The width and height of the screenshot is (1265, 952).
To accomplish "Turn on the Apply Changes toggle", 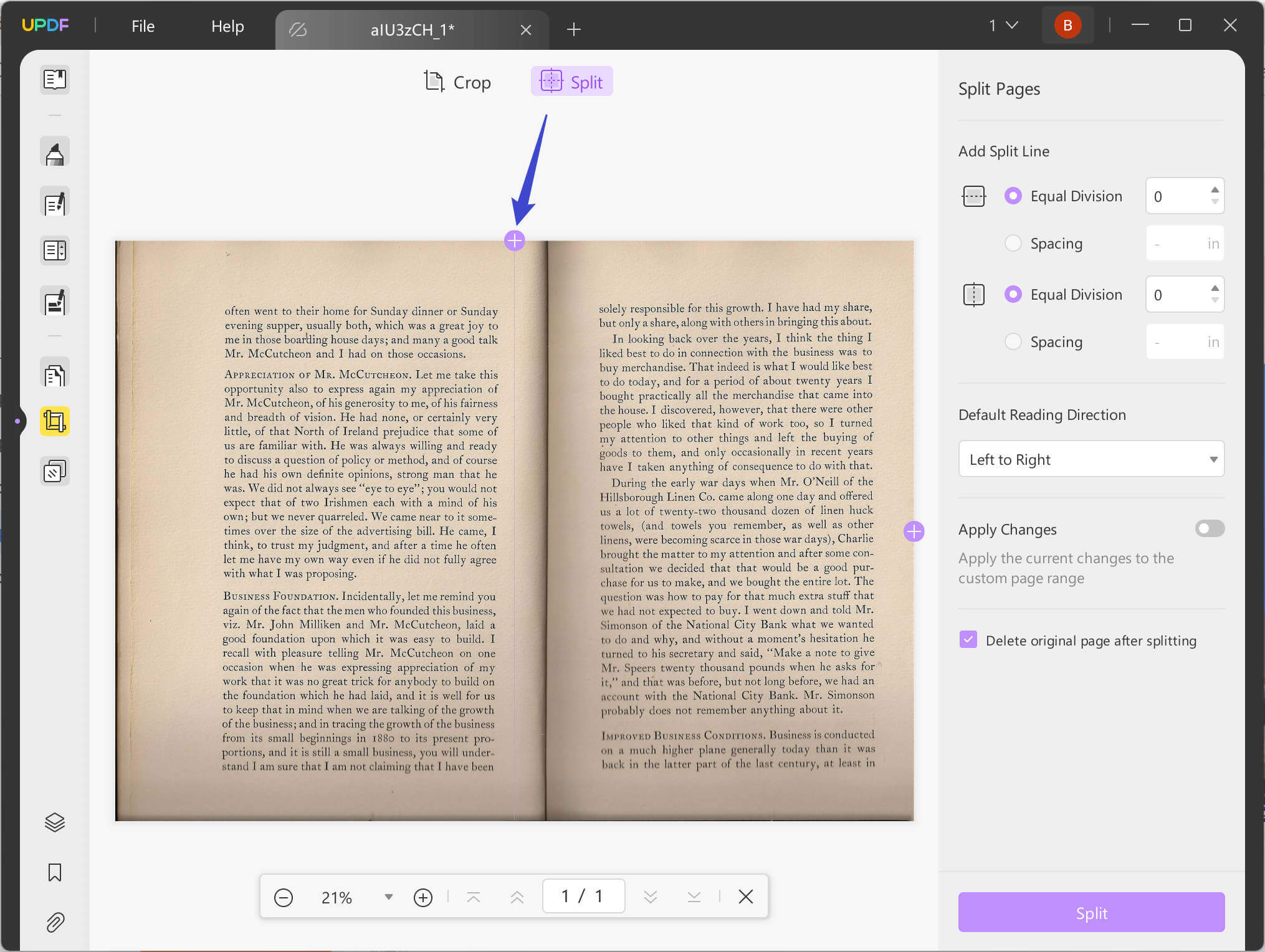I will coord(1209,528).
